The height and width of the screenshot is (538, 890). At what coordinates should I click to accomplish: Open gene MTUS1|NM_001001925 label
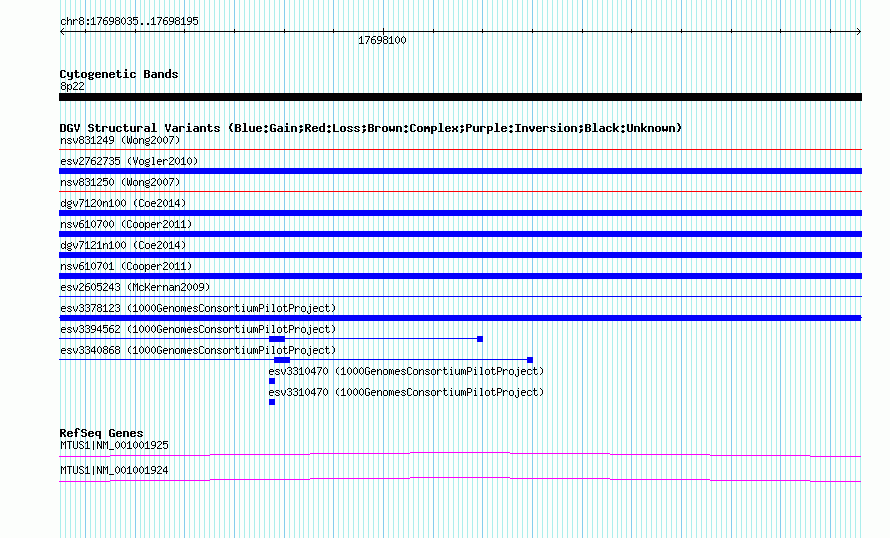click(114, 445)
